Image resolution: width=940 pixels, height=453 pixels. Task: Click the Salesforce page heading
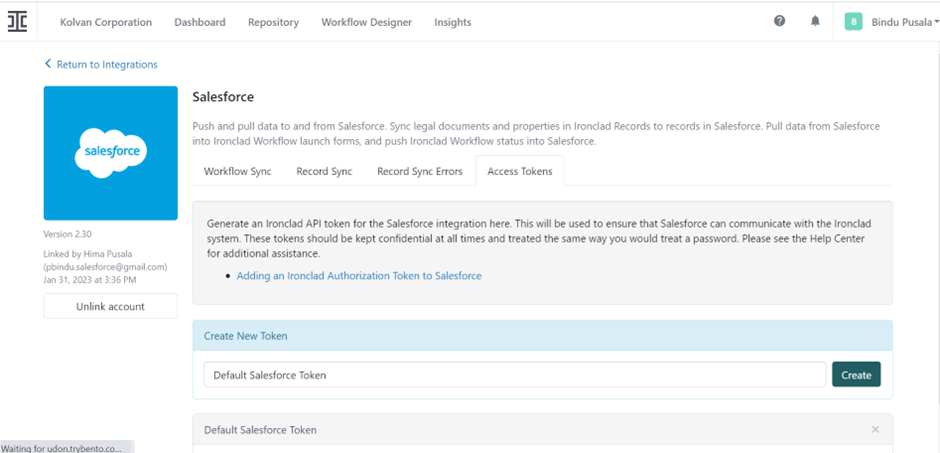[x=223, y=97]
